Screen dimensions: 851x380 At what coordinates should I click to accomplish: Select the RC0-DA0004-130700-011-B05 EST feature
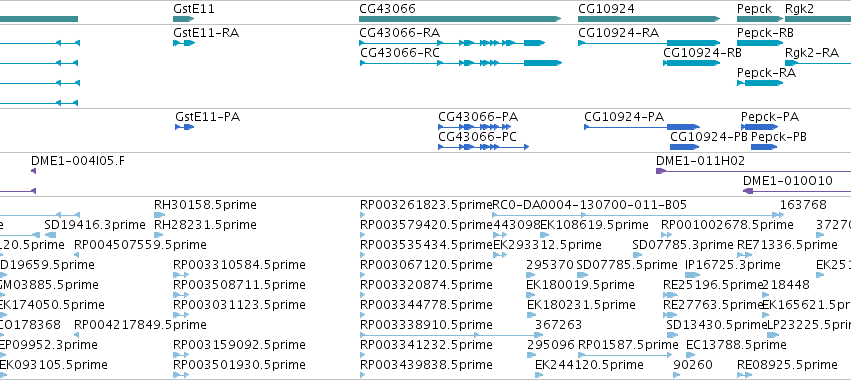[638, 215]
